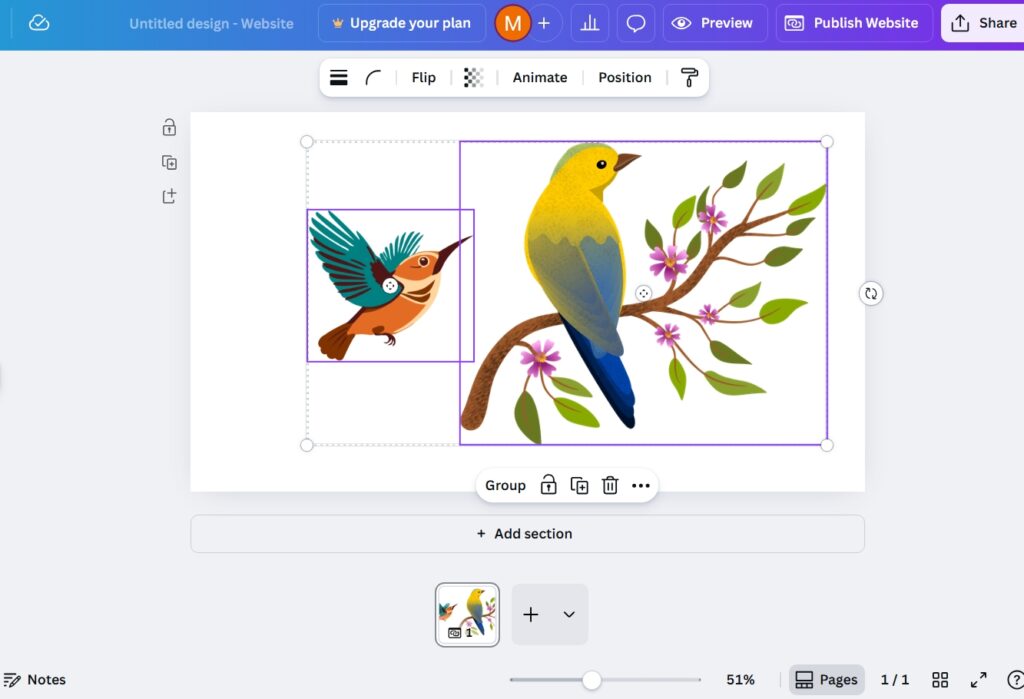Delete selection with the trash icon
Viewport: 1024px width, 699px height.
pyautogui.click(x=610, y=486)
